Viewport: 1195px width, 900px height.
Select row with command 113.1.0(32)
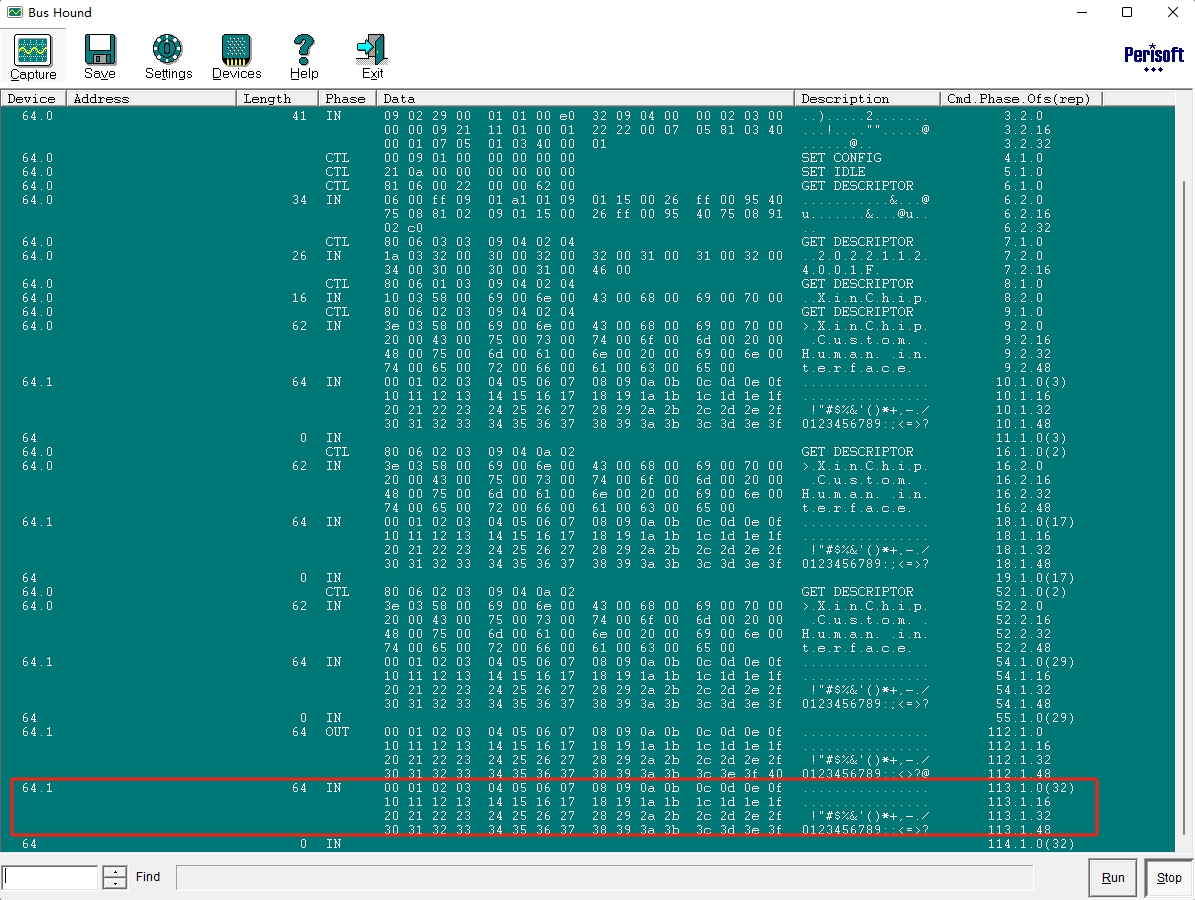(x=587, y=788)
